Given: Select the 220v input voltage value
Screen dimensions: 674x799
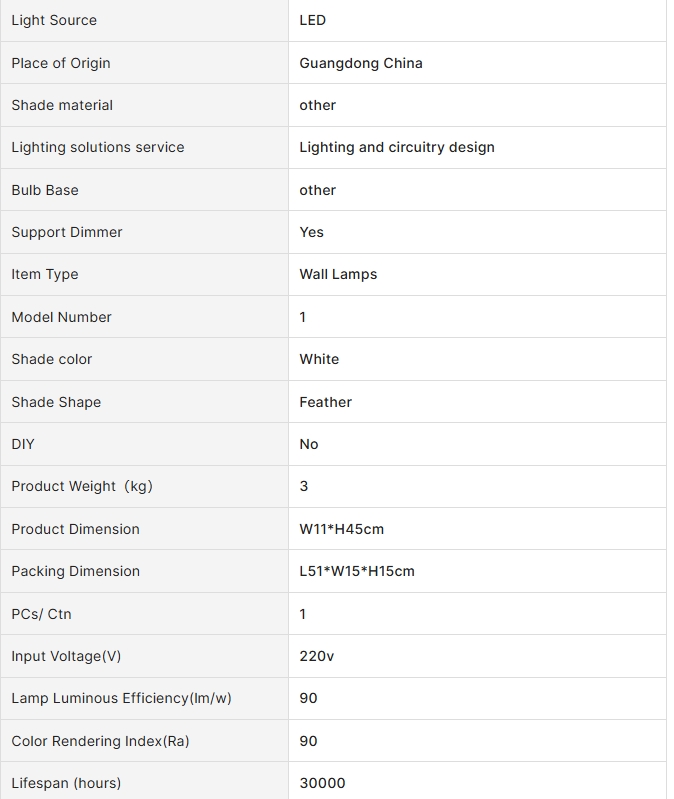Looking at the screenshot, I should (316, 656).
